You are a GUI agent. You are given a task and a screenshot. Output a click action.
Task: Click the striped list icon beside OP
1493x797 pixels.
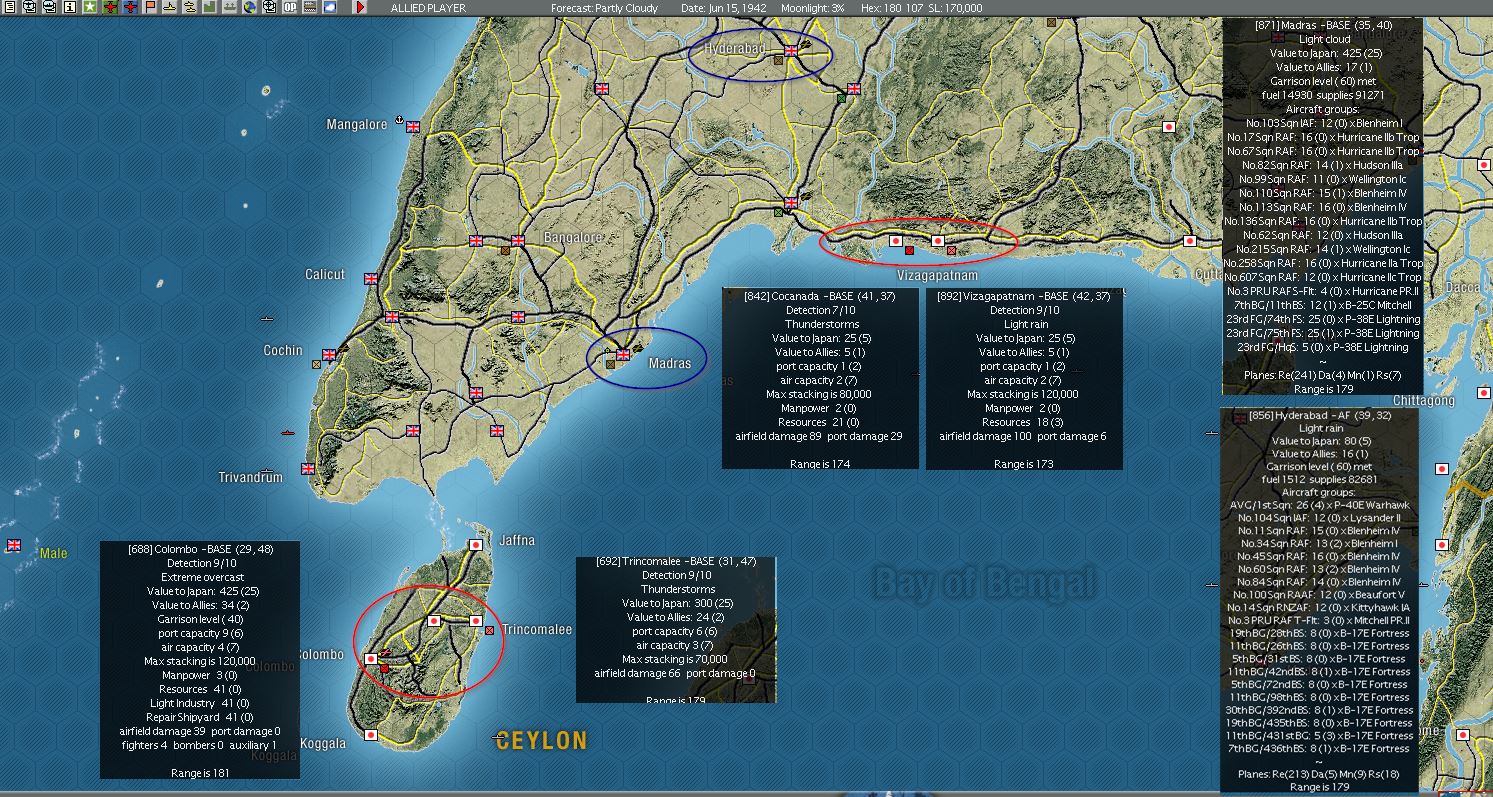point(310,7)
